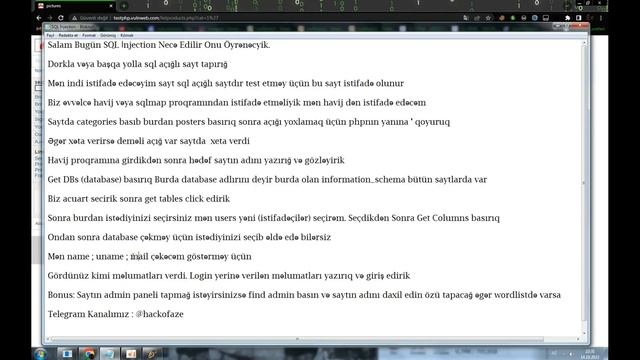The height and width of the screenshot is (360, 640).
Task: Click the Notepad vertical scrollbar
Action: [x=584, y=182]
